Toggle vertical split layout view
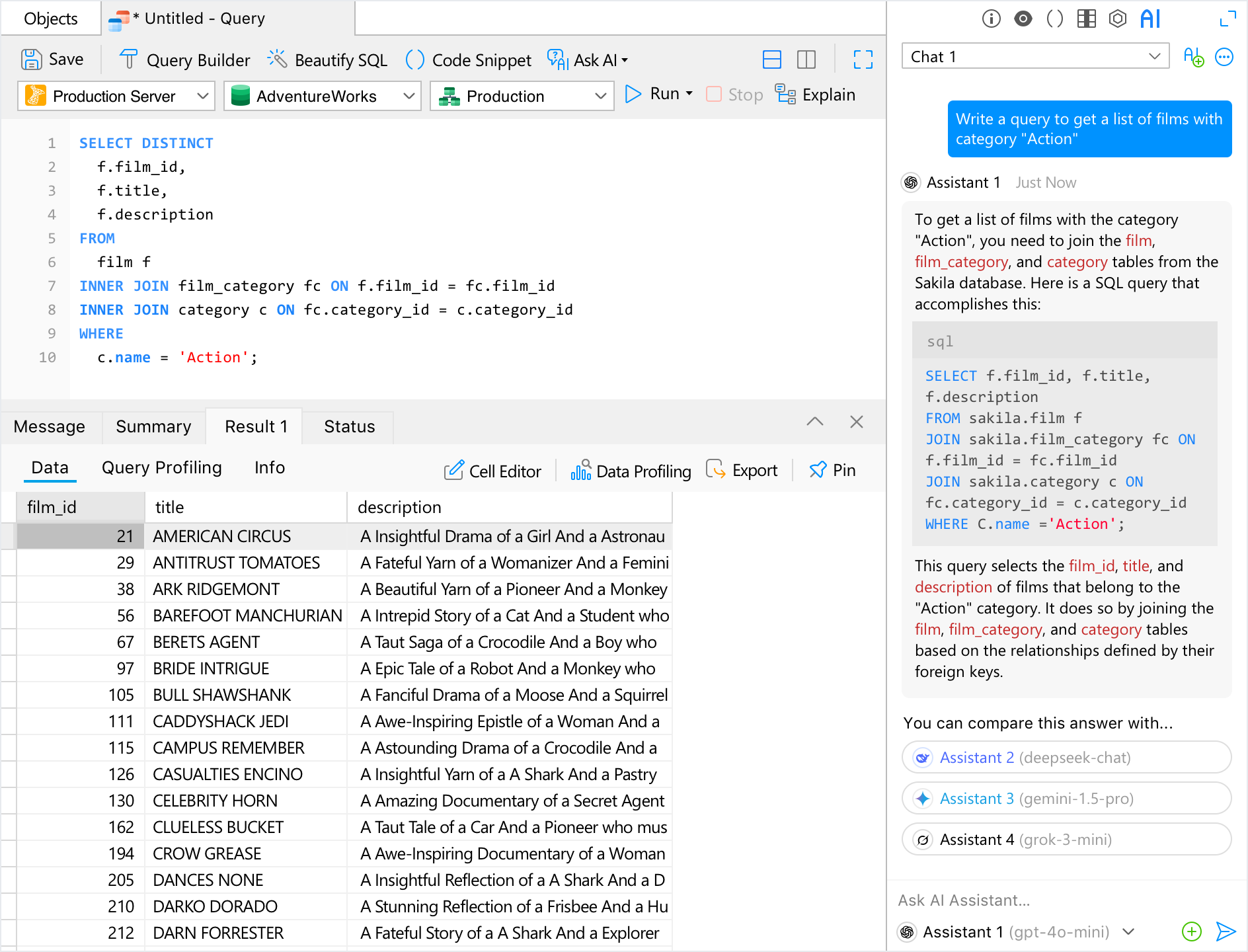This screenshot has height=952, width=1248. pos(806,59)
